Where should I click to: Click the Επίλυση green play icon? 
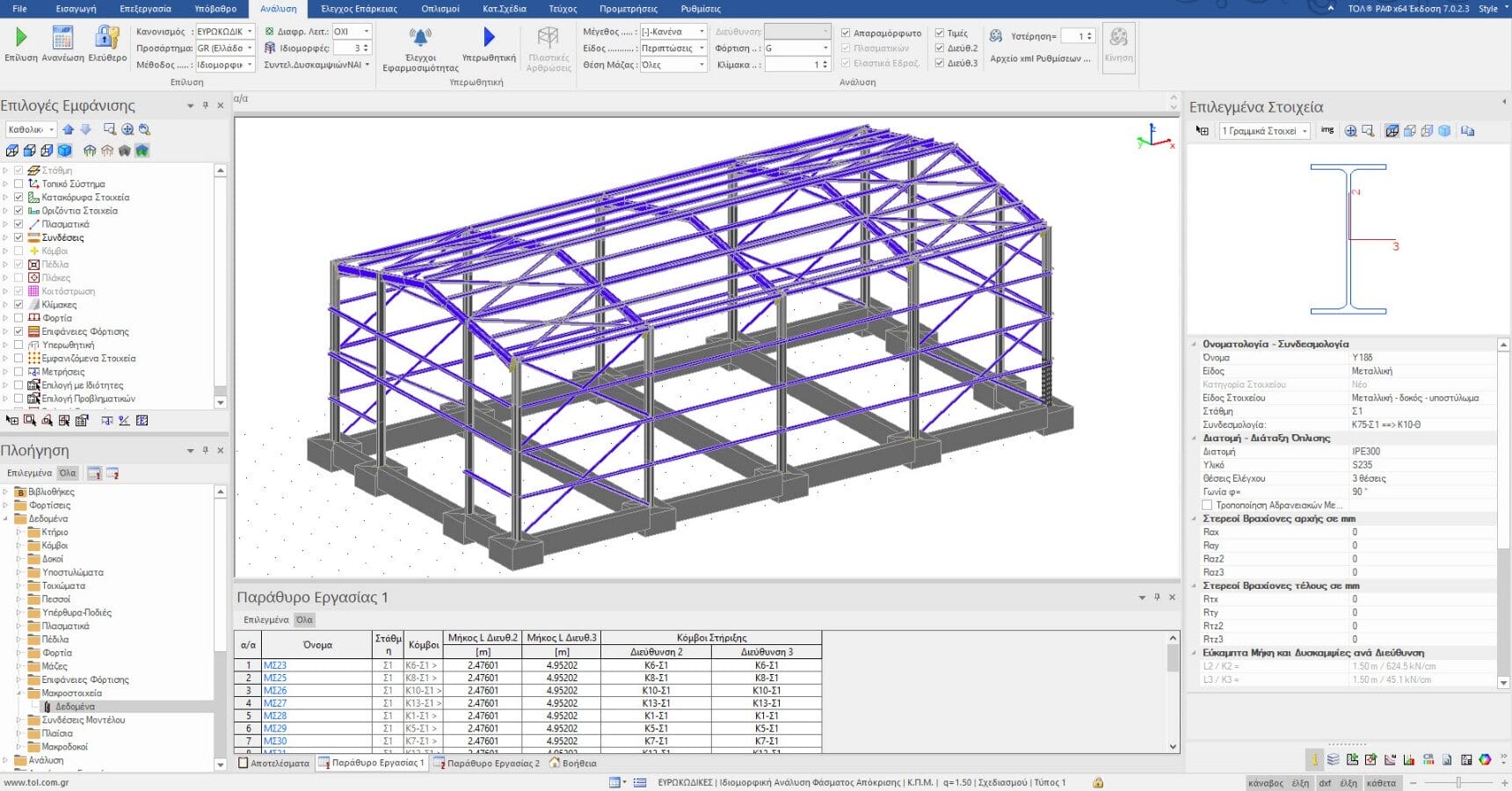coord(21,37)
